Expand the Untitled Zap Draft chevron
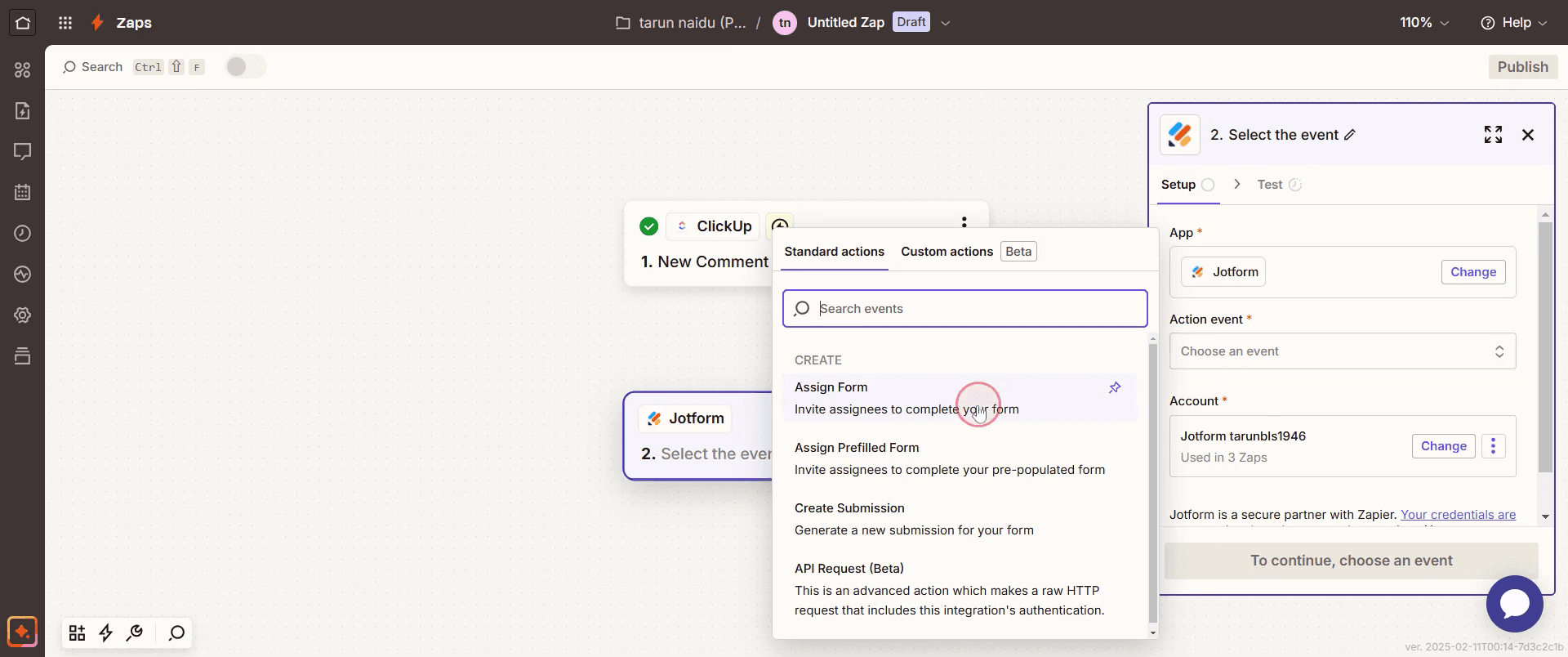Image resolution: width=1568 pixels, height=657 pixels. tap(946, 23)
